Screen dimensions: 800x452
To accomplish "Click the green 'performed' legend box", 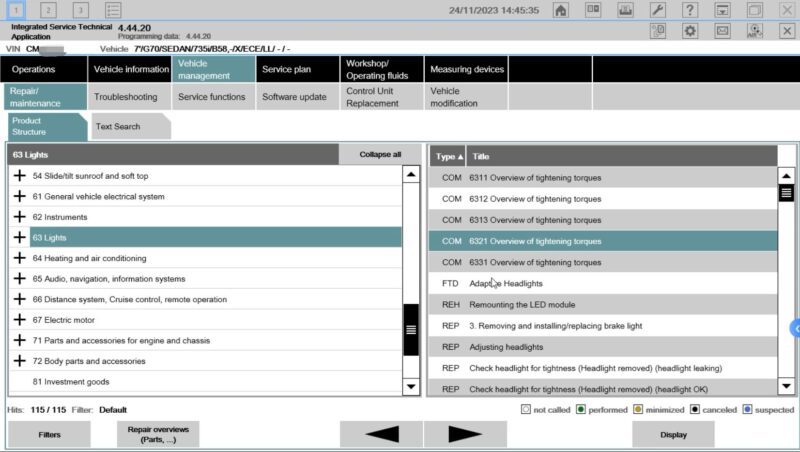I will coord(581,410).
